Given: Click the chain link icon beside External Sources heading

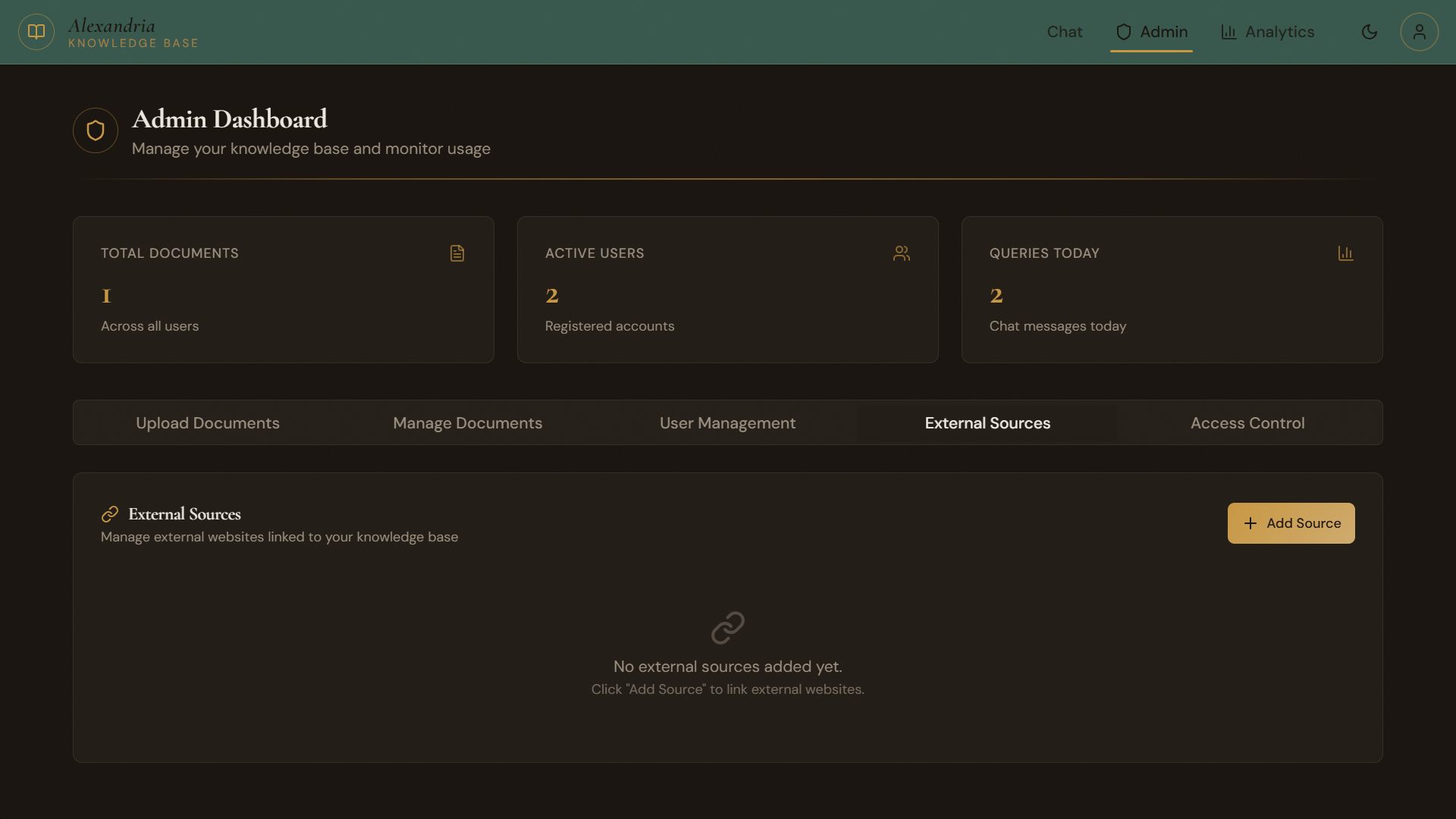Looking at the screenshot, I should coord(110,514).
